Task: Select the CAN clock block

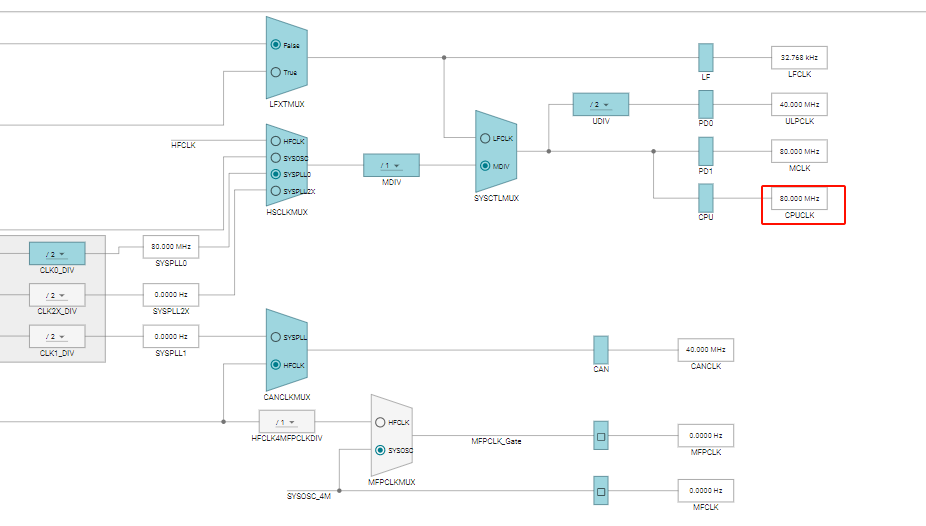Action: click(x=600, y=349)
